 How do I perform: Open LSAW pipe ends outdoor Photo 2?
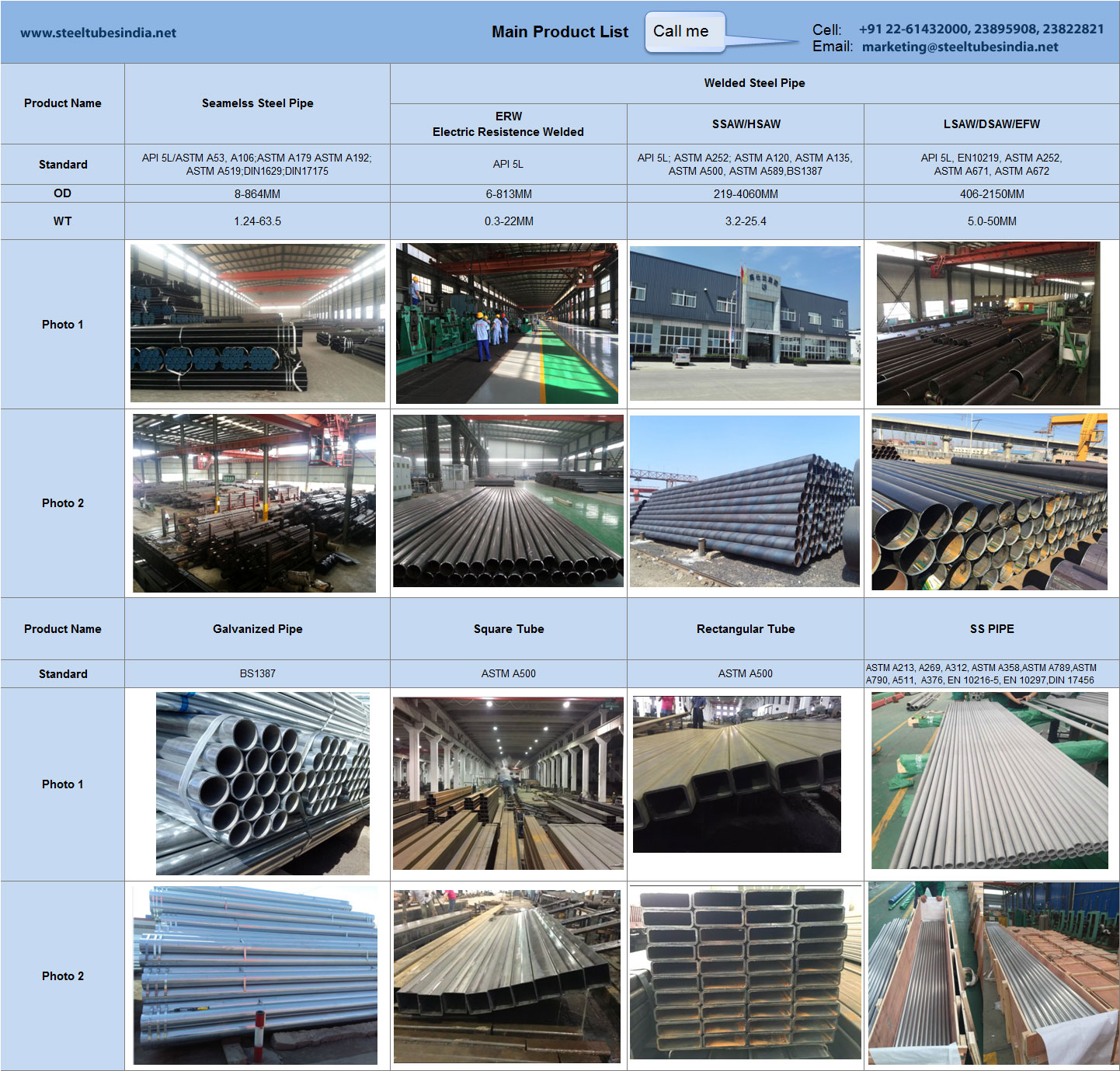[990, 502]
